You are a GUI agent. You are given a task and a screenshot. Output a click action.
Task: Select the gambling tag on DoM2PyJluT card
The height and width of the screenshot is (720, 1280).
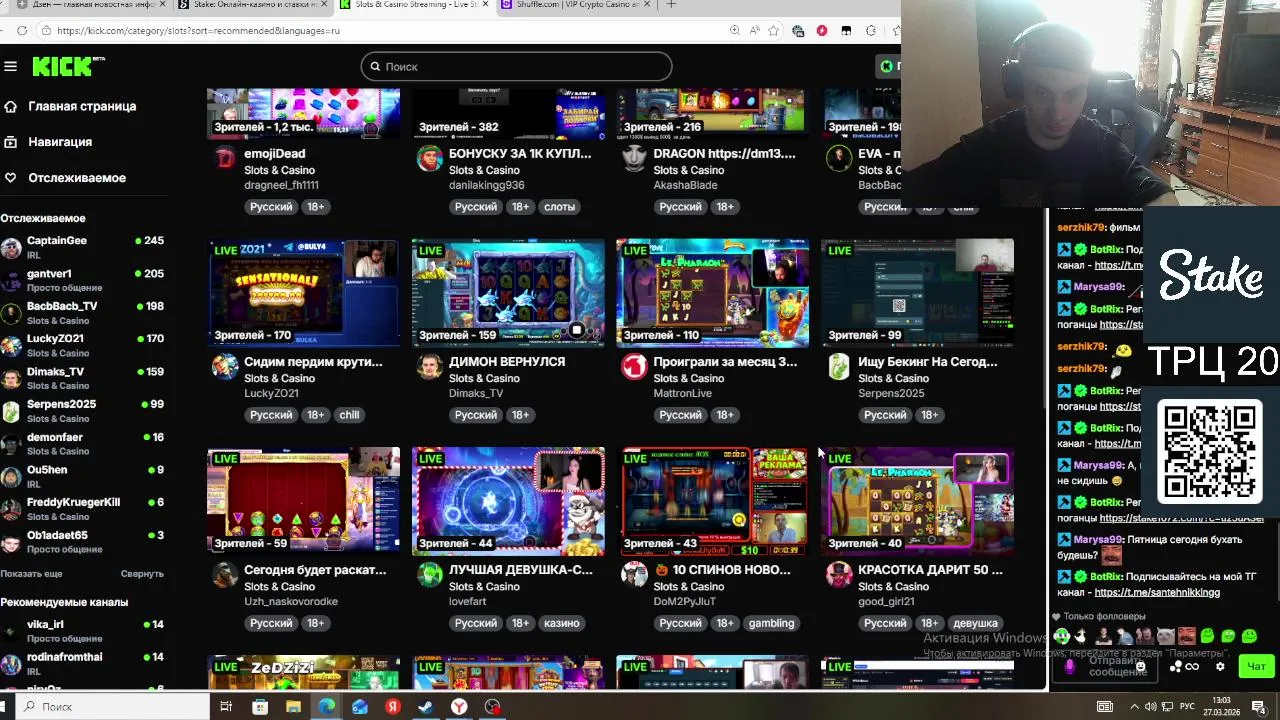point(771,623)
